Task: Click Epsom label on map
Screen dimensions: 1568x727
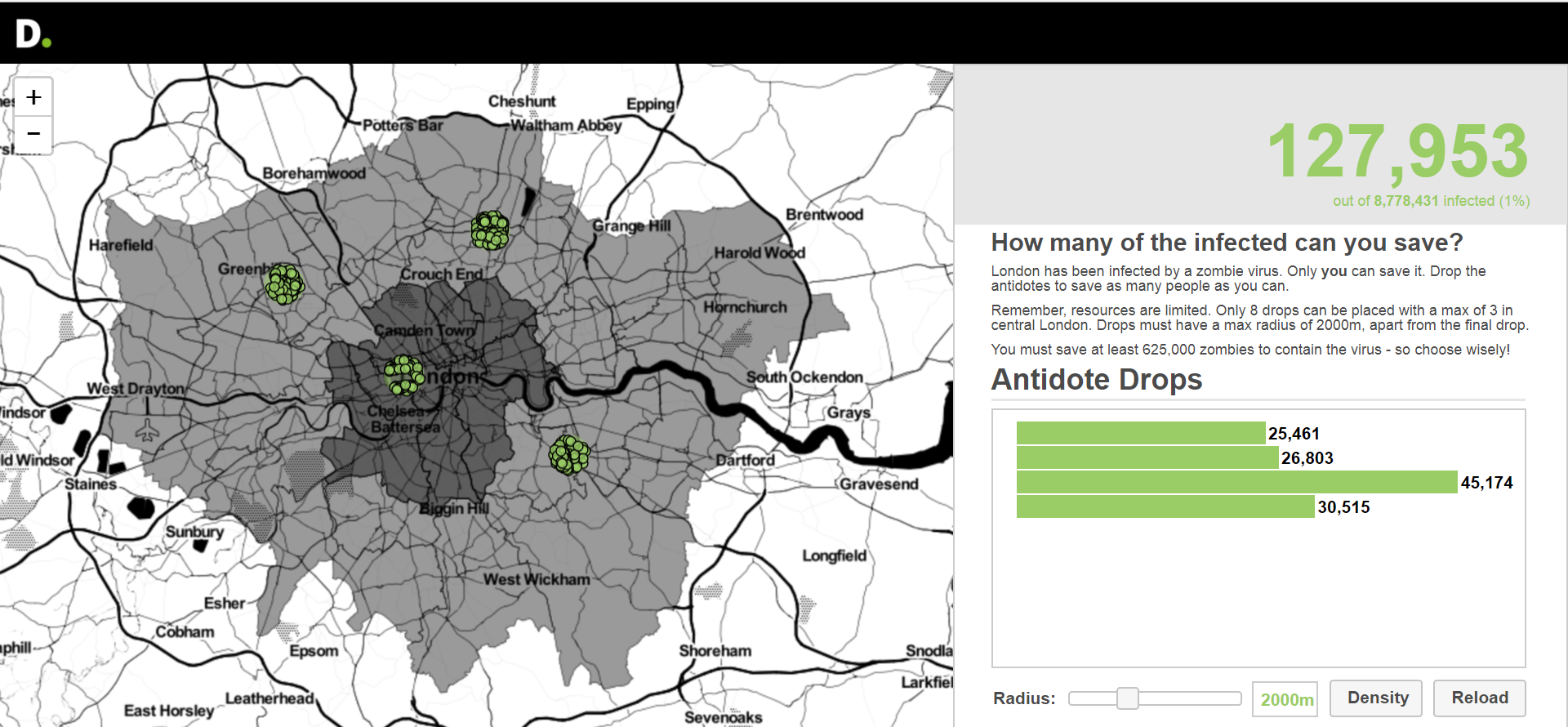Action: [x=314, y=651]
